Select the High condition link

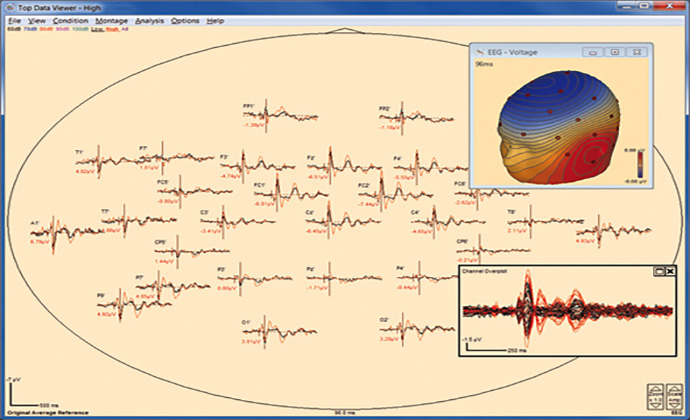tap(113, 29)
